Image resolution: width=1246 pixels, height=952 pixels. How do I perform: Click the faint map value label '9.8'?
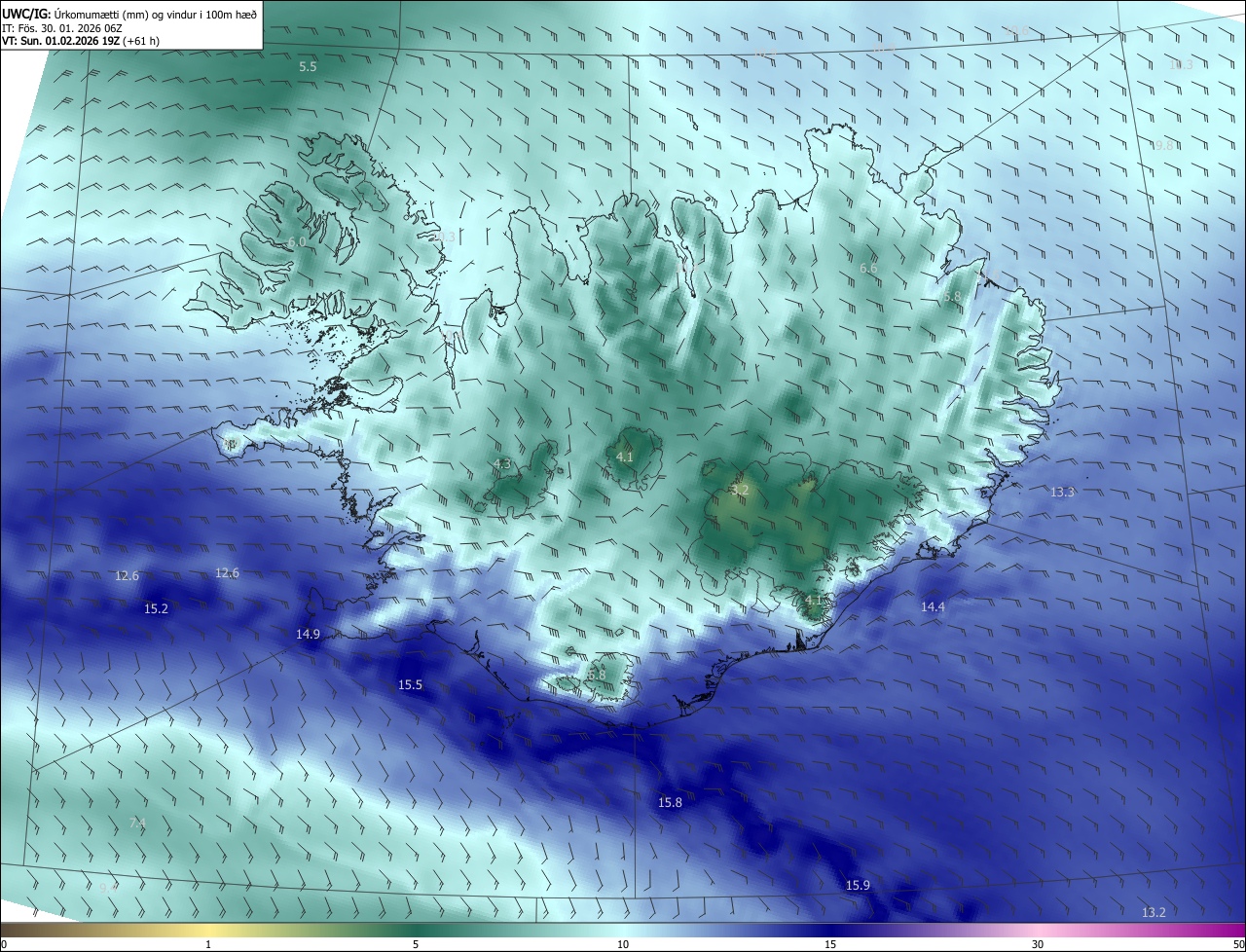pyautogui.click(x=1163, y=145)
